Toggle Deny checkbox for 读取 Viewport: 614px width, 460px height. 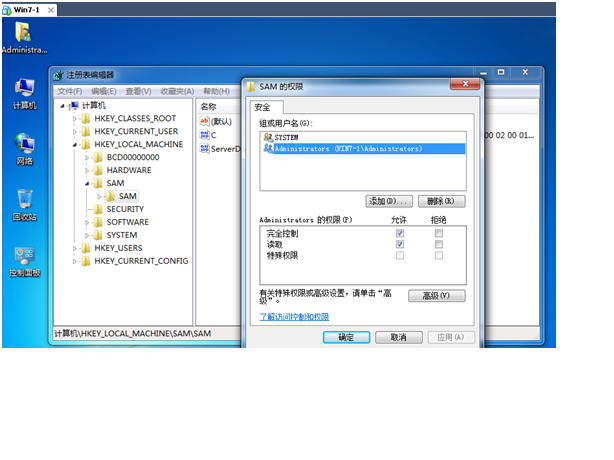[x=439, y=244]
